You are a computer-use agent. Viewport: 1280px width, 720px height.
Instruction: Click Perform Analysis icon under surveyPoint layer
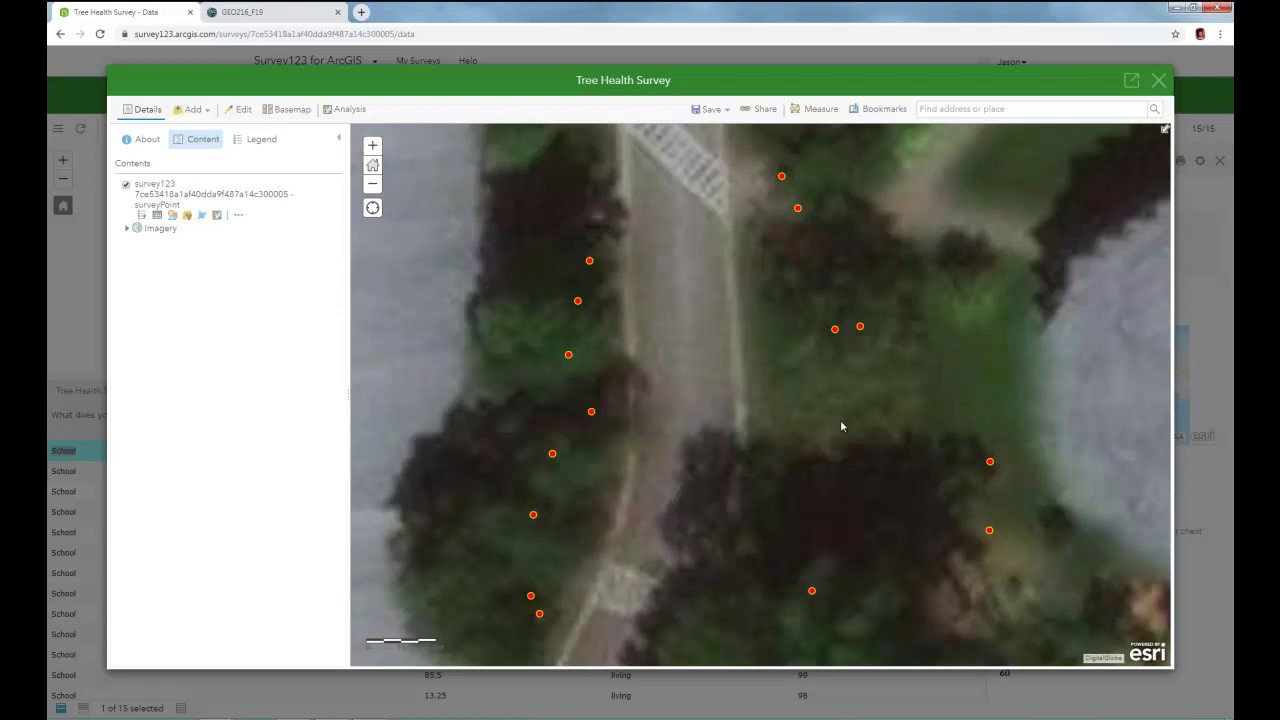pos(217,215)
